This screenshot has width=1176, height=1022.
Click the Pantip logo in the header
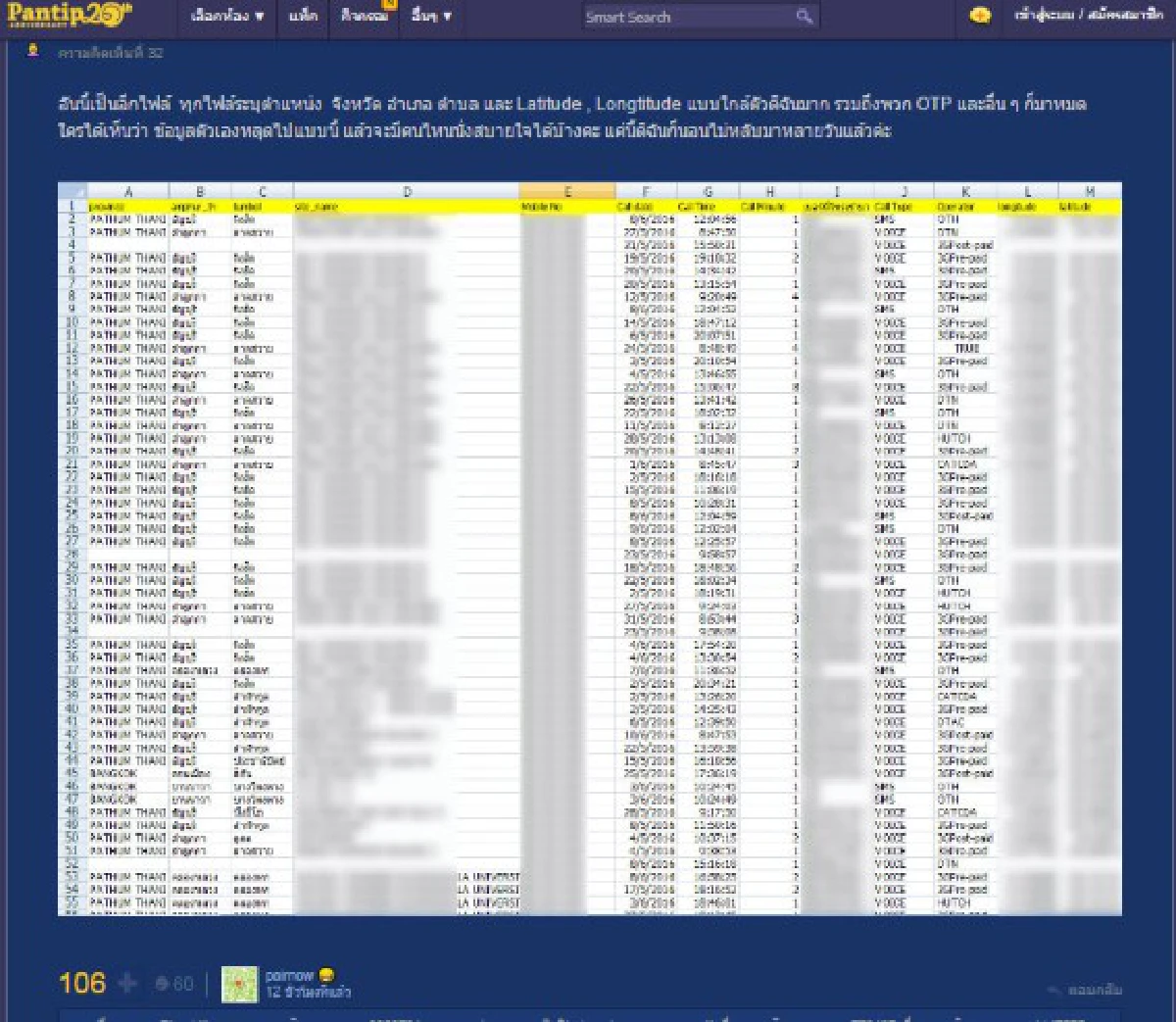(69, 15)
